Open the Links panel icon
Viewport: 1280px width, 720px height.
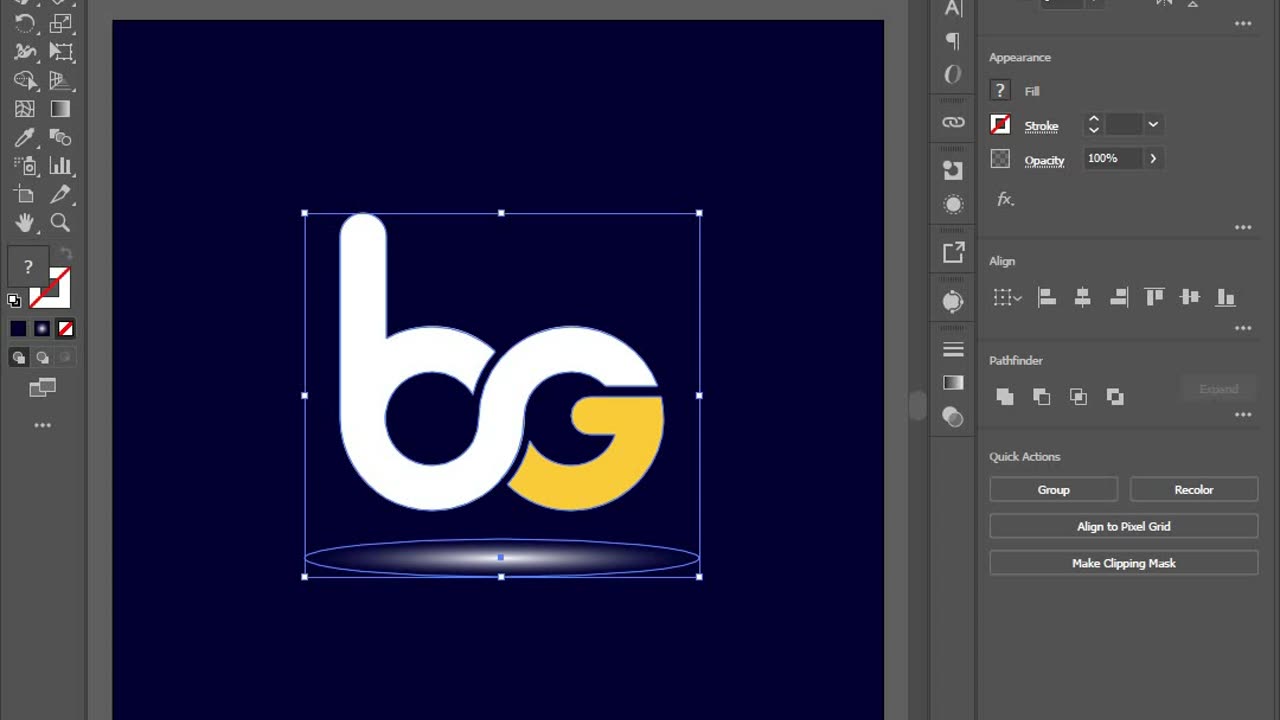click(953, 122)
